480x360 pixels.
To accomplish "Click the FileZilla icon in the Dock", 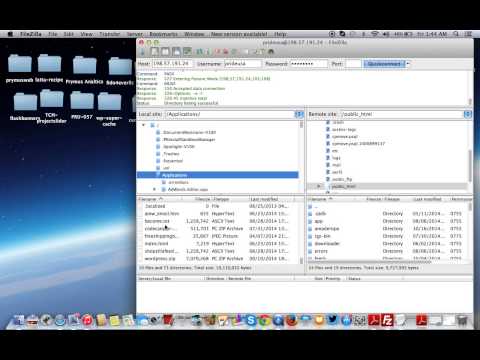I will coord(387,321).
